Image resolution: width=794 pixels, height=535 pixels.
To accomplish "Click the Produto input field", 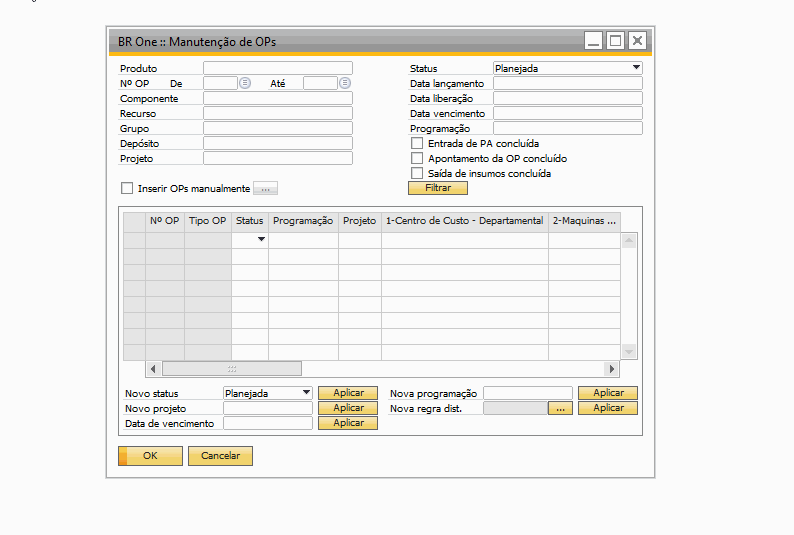I will pyautogui.click(x=277, y=69).
